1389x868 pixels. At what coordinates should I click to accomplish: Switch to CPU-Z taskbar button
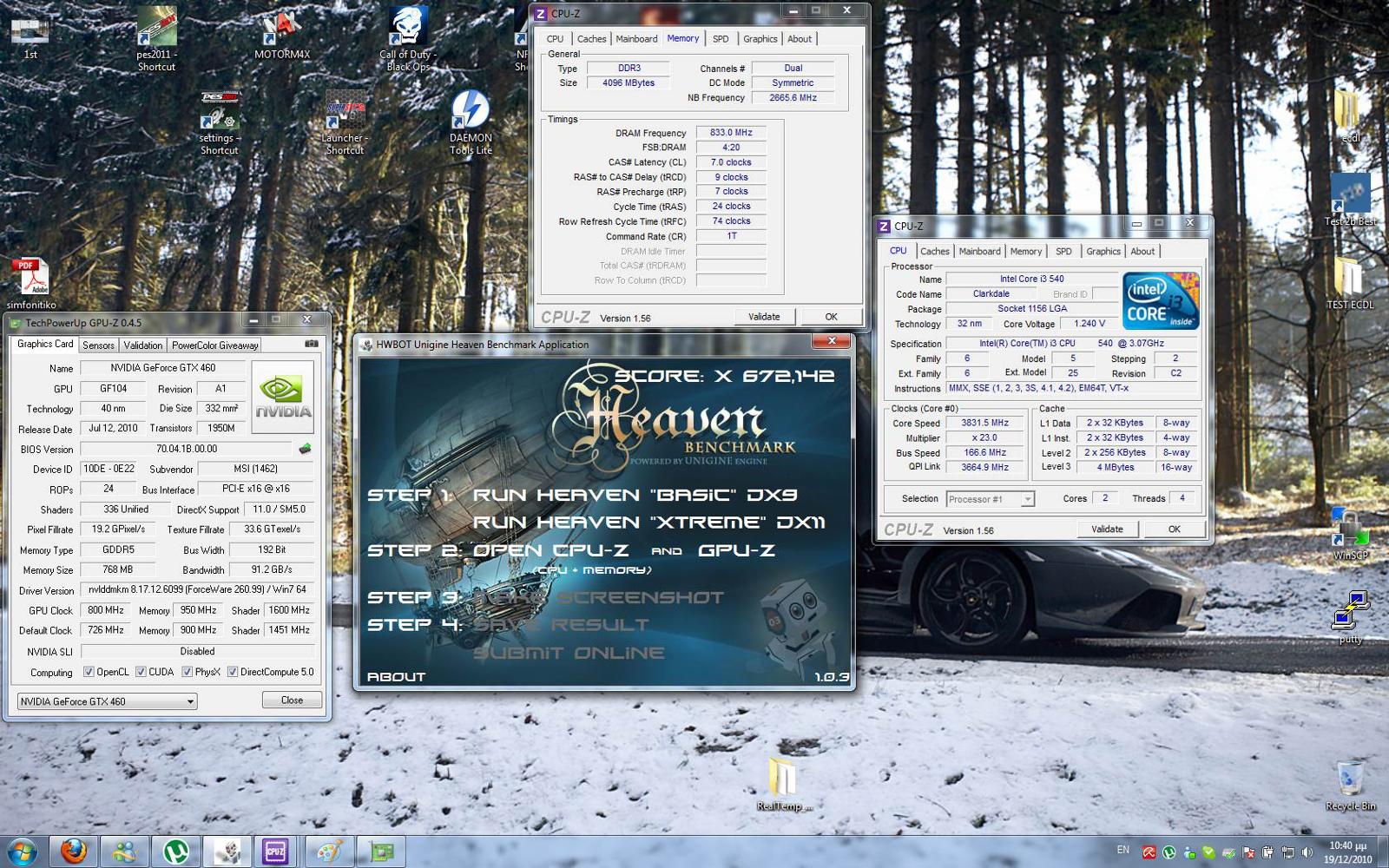pyautogui.click(x=275, y=852)
